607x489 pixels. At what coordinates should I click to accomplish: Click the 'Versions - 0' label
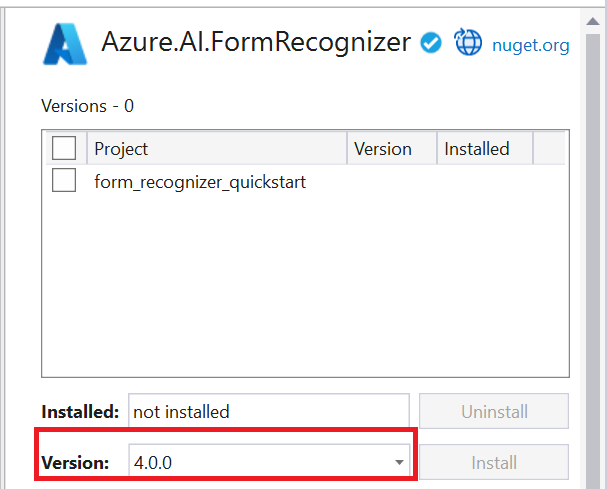88,105
